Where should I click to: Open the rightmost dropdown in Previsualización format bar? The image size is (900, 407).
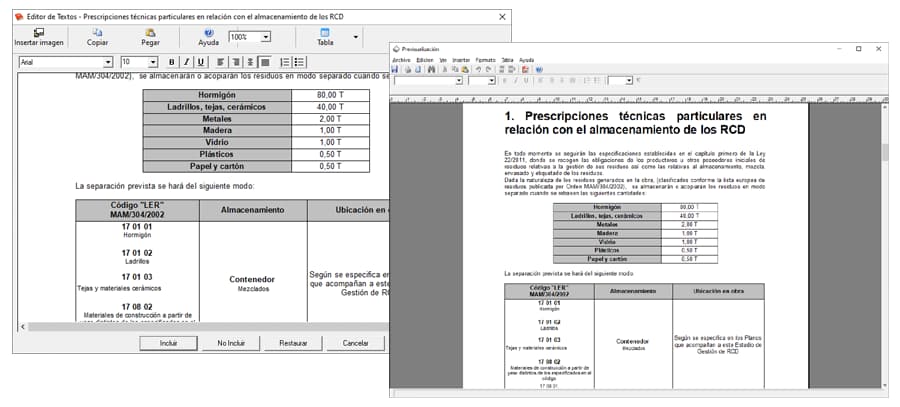click(629, 81)
